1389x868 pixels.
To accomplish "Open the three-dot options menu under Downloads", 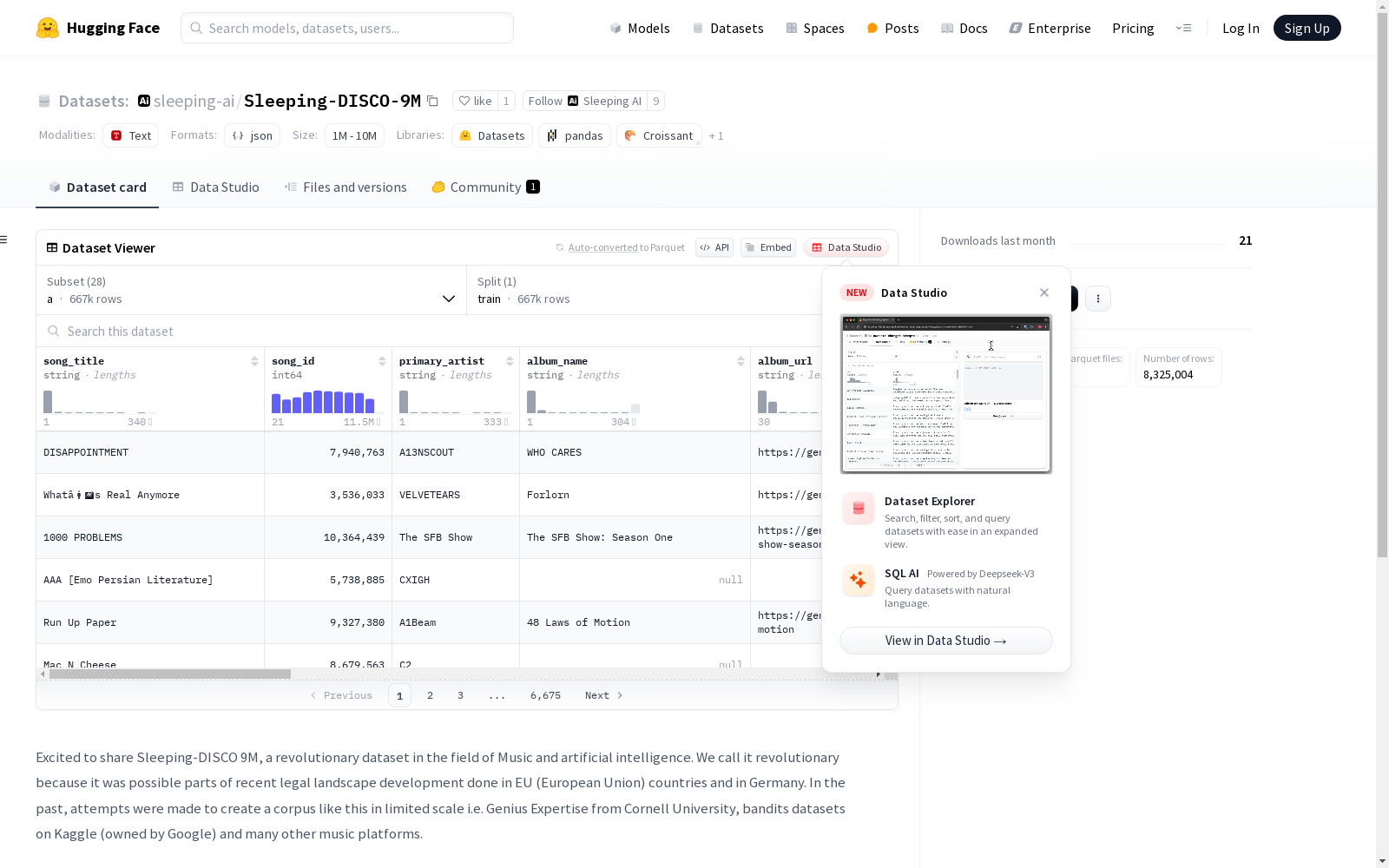I will pyautogui.click(x=1098, y=299).
